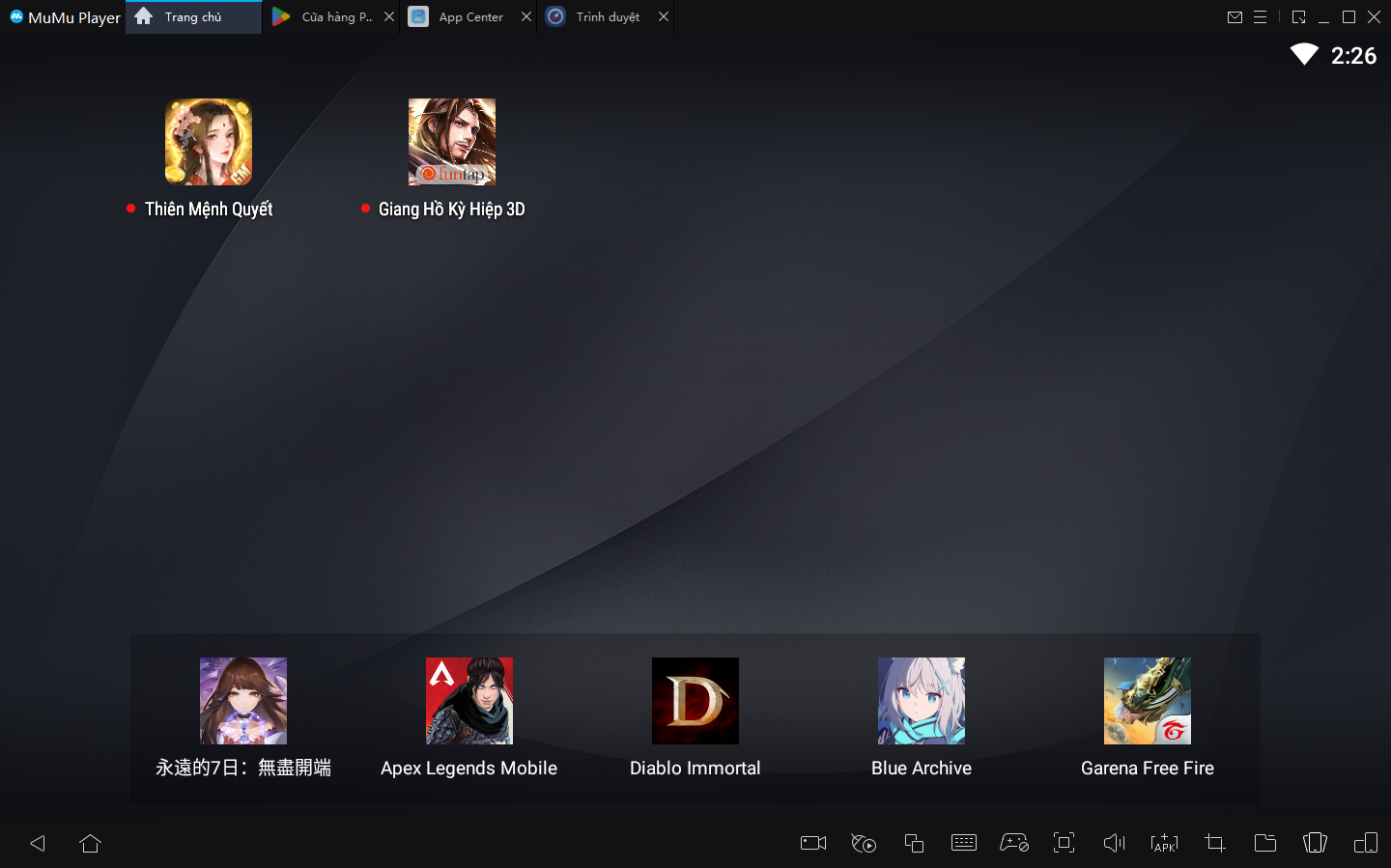Open the multi-instance manager icon
This screenshot has width=1391, height=868.
coord(914,843)
